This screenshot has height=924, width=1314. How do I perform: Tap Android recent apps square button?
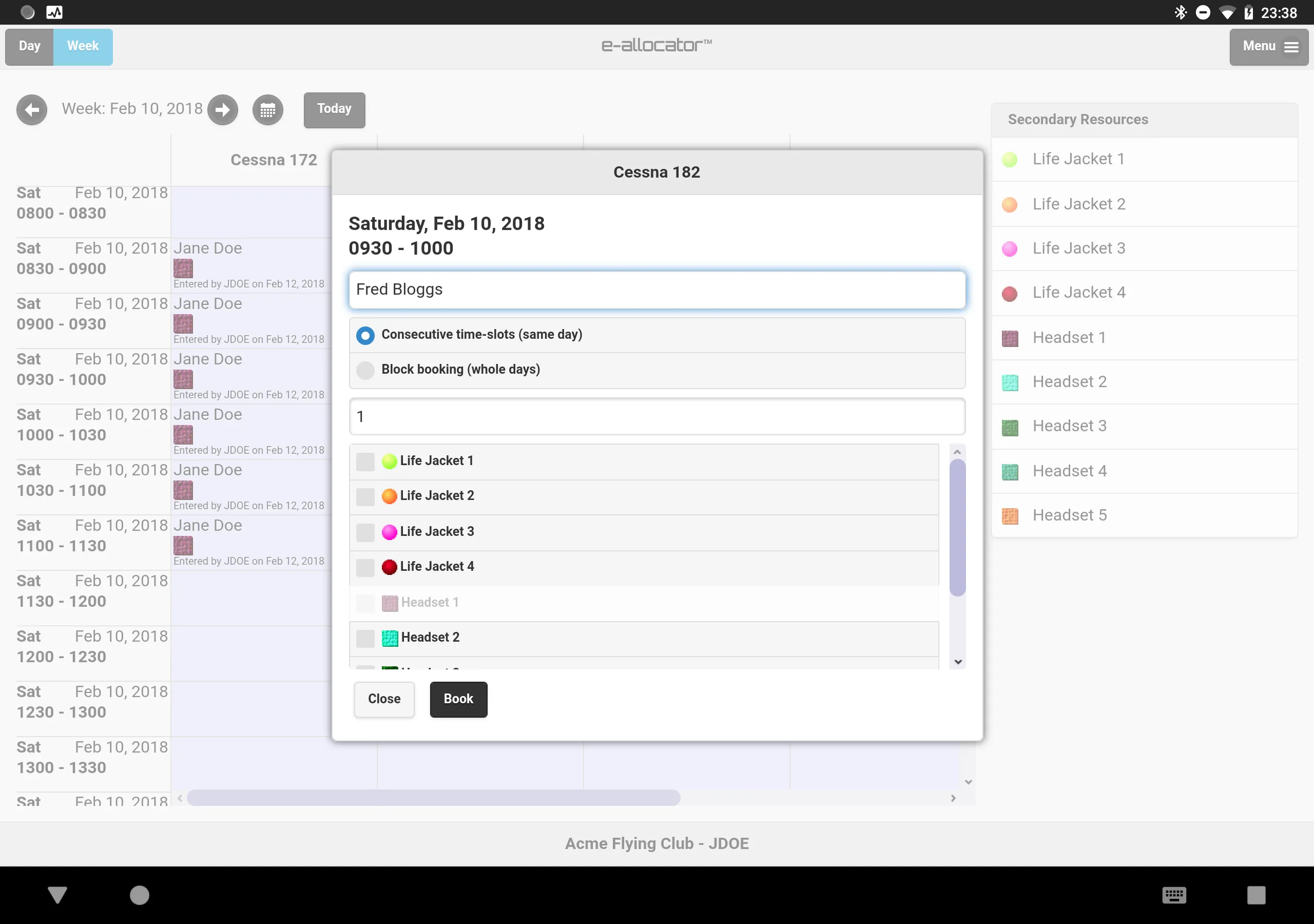coord(1256,895)
